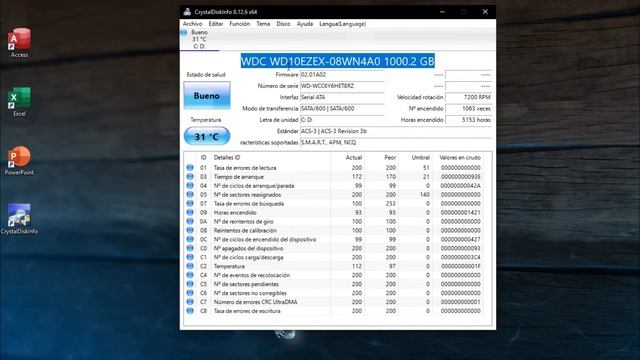The width and height of the screenshot is (640, 360).
Task: Click the Actual column header
Action: 353,158
